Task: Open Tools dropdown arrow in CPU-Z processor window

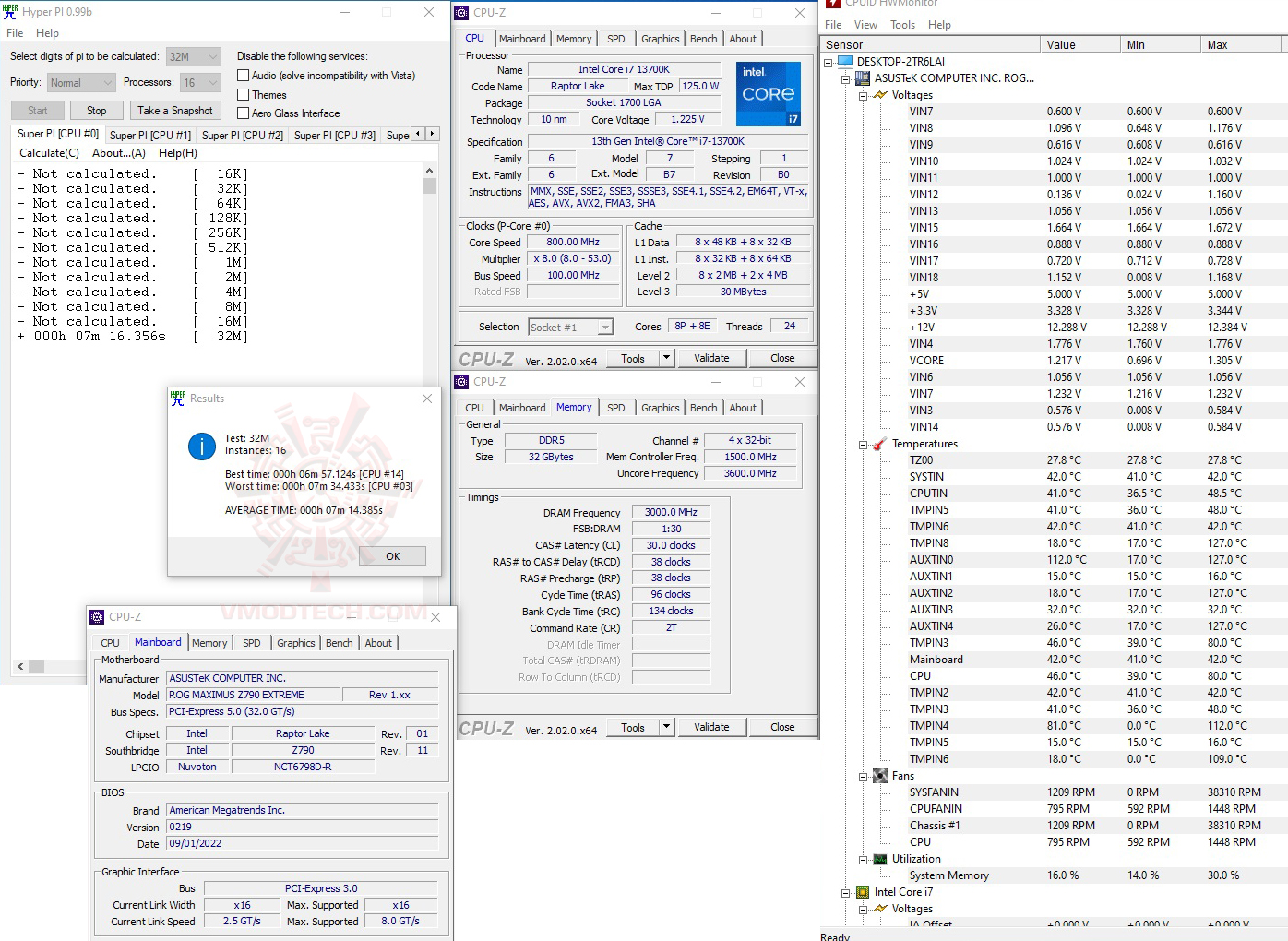Action: click(x=667, y=358)
